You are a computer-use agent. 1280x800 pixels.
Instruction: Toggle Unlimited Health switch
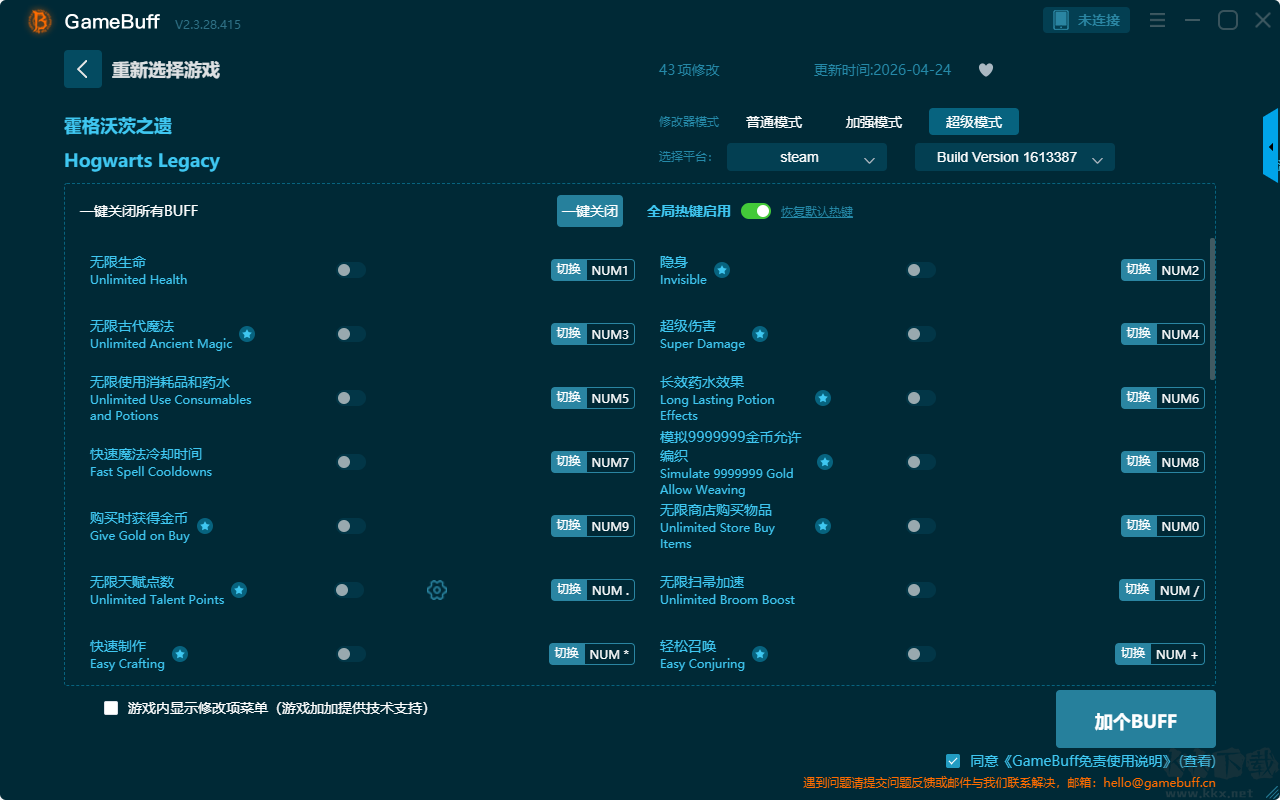pyautogui.click(x=351, y=270)
